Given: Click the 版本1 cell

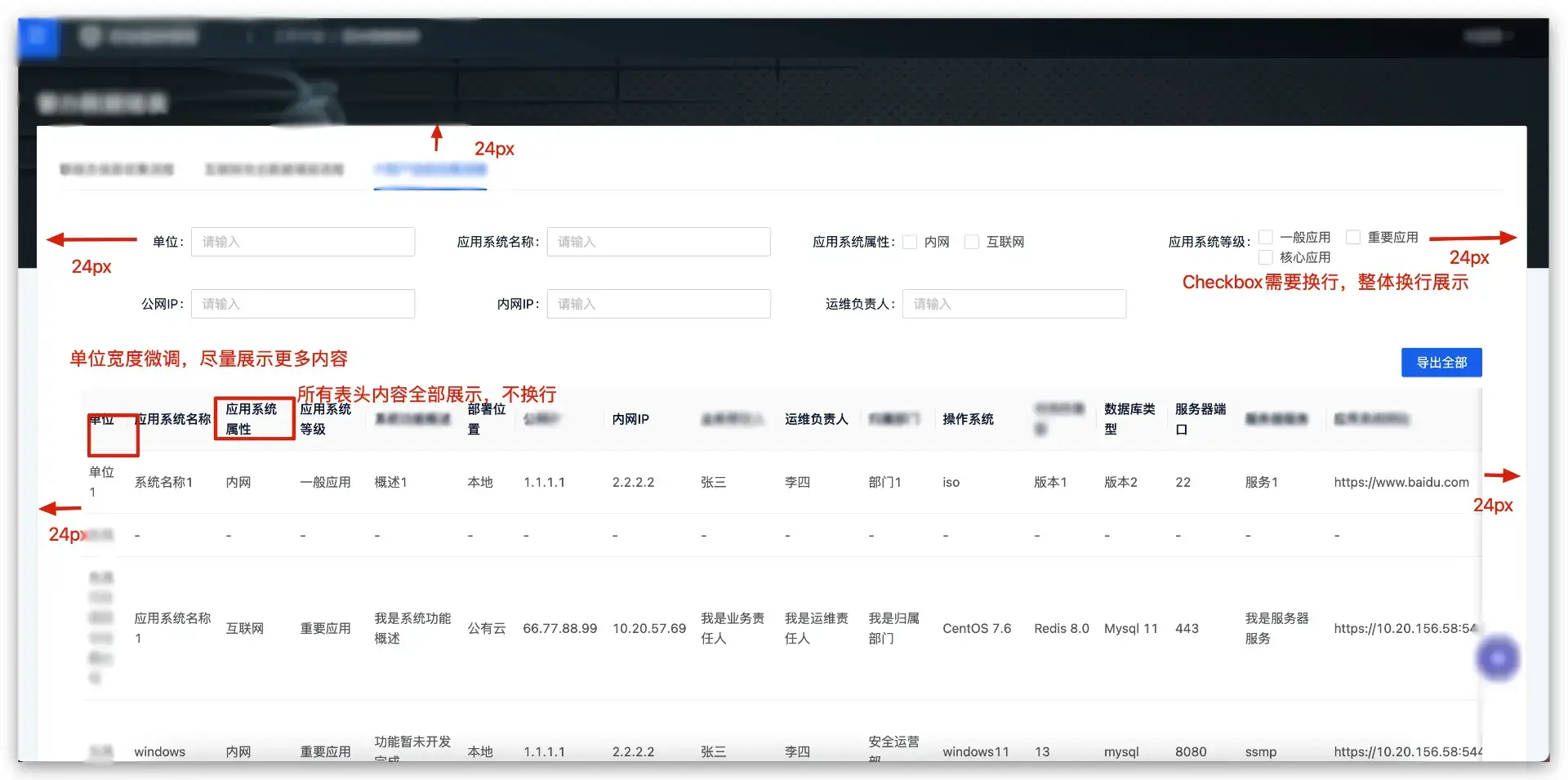Looking at the screenshot, I should (x=1050, y=482).
